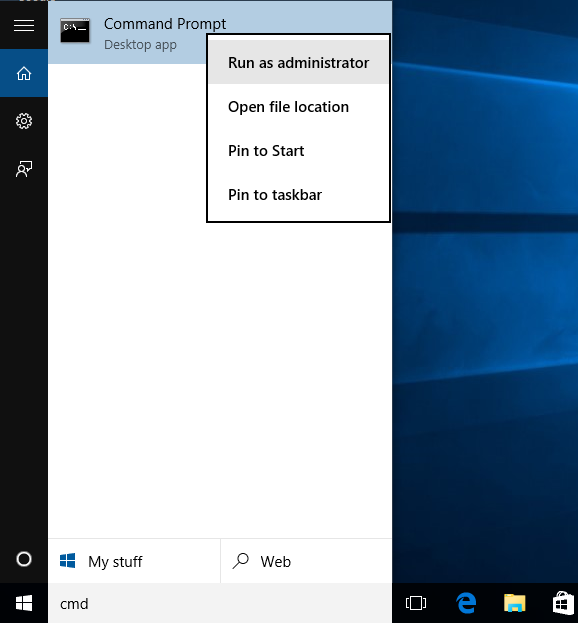Click the Windows Start button
This screenshot has height=623, width=578.
click(x=24, y=603)
